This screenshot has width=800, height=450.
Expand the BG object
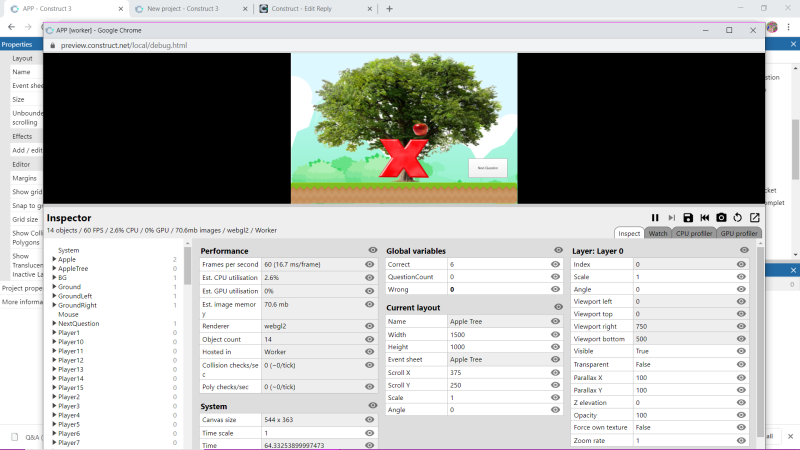(x=54, y=278)
